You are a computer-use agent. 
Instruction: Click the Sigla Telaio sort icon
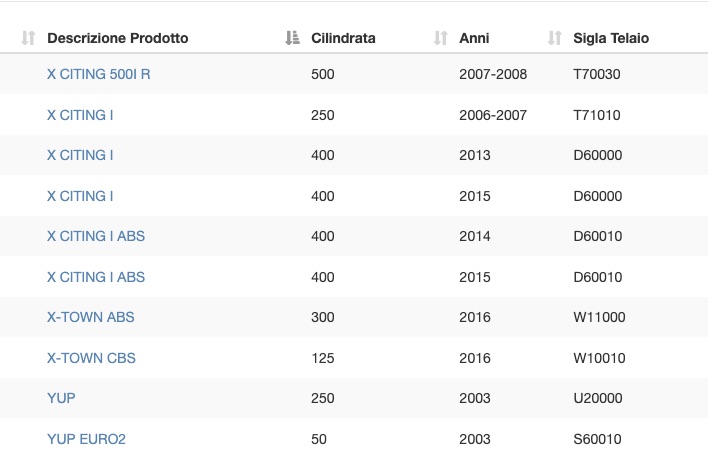554,38
